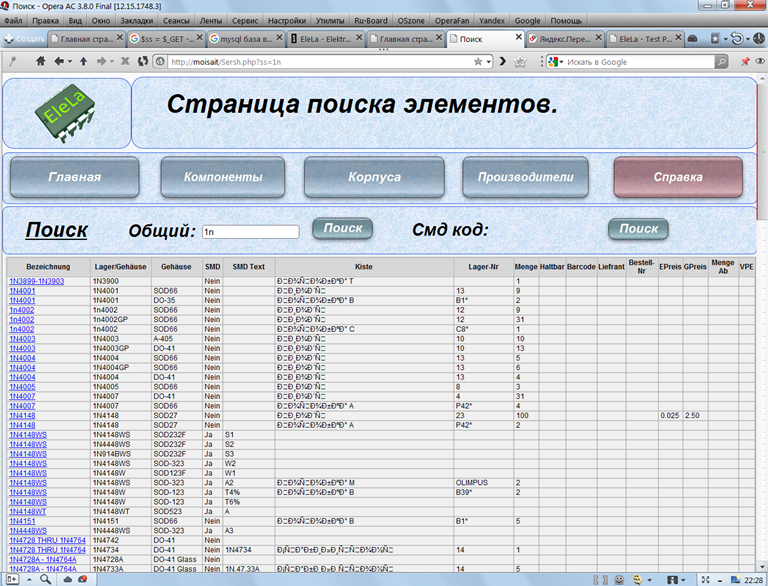The image size is (768, 586).
Task: Bookmark page with star in address field
Action: pyautogui.click(x=478, y=62)
